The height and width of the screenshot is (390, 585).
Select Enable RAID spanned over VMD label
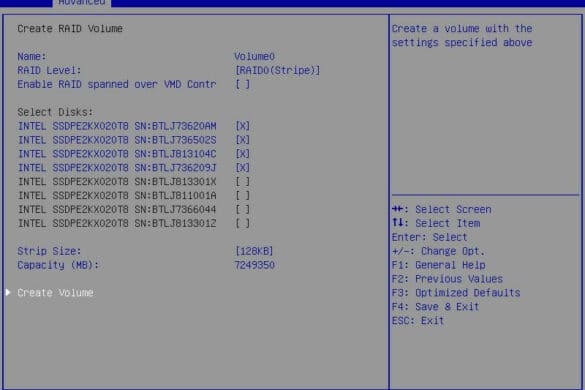coord(117,84)
